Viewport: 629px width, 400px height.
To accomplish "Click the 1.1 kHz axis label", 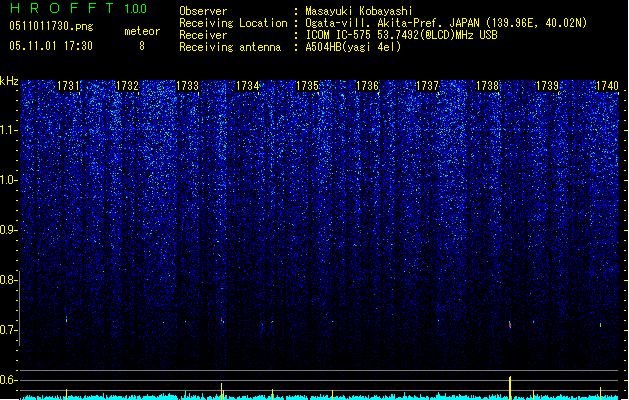I will (8, 130).
